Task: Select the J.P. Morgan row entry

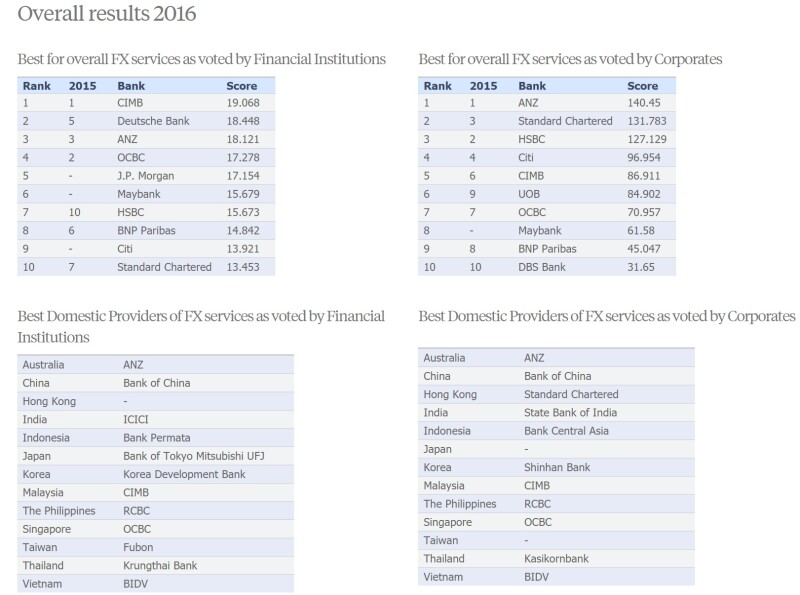Action: click(x=145, y=176)
